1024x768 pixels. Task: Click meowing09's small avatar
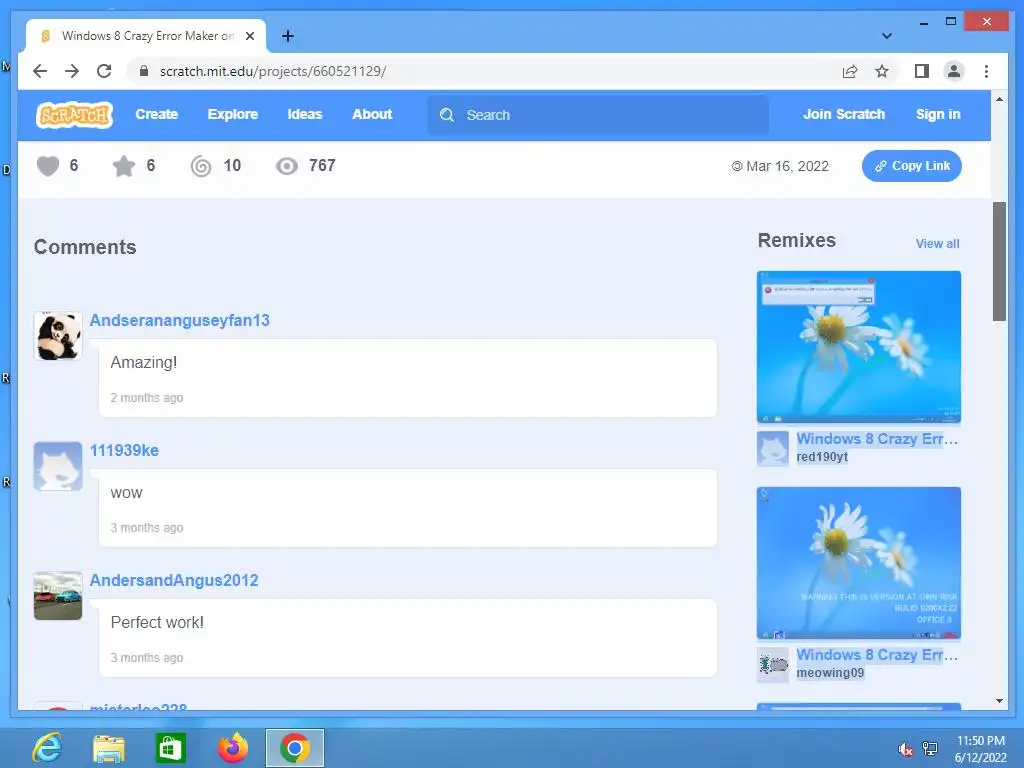click(773, 664)
